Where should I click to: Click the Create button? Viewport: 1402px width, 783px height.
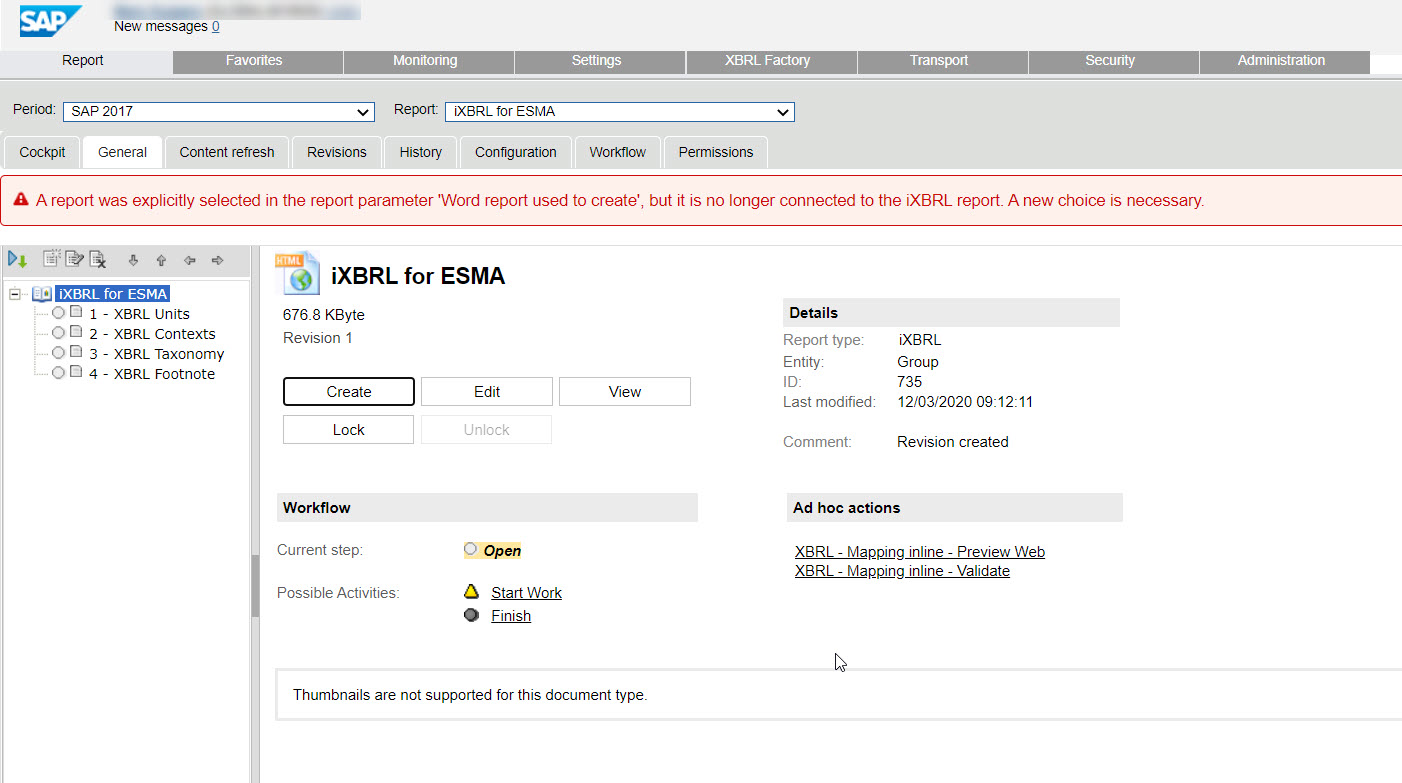click(x=349, y=392)
